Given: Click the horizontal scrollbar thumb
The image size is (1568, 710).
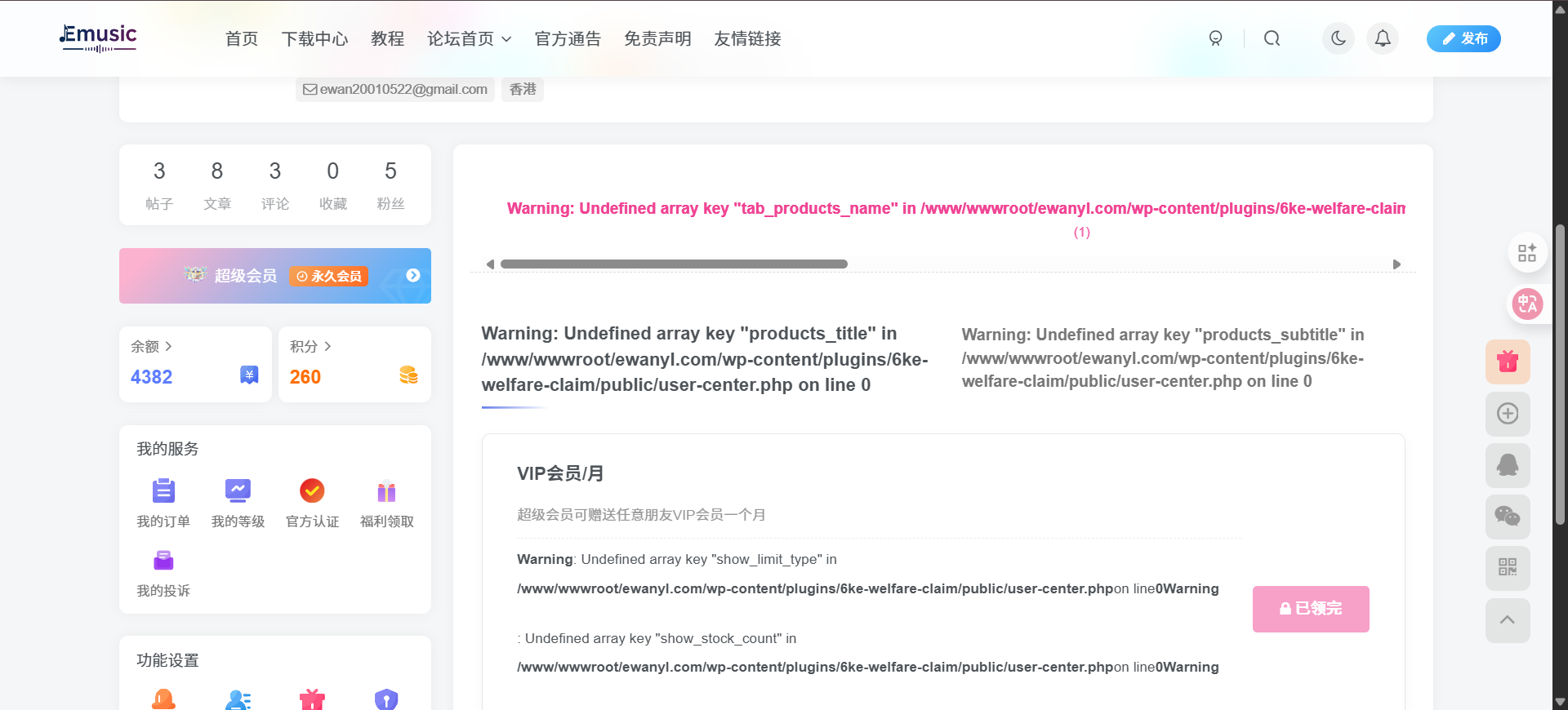Looking at the screenshot, I should tap(674, 264).
